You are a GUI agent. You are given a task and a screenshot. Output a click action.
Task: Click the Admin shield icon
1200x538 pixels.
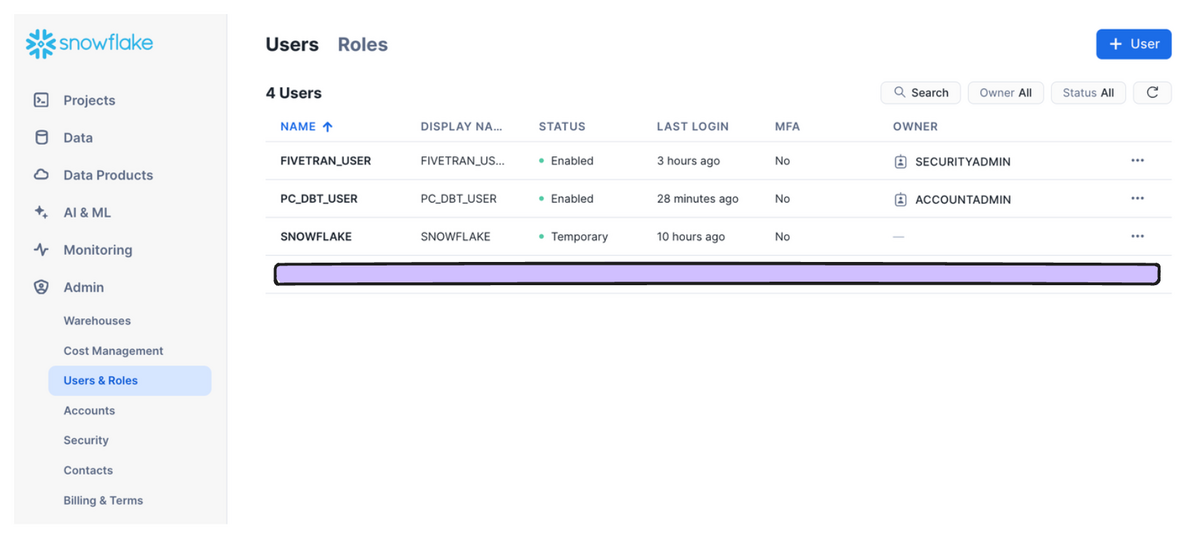41,287
